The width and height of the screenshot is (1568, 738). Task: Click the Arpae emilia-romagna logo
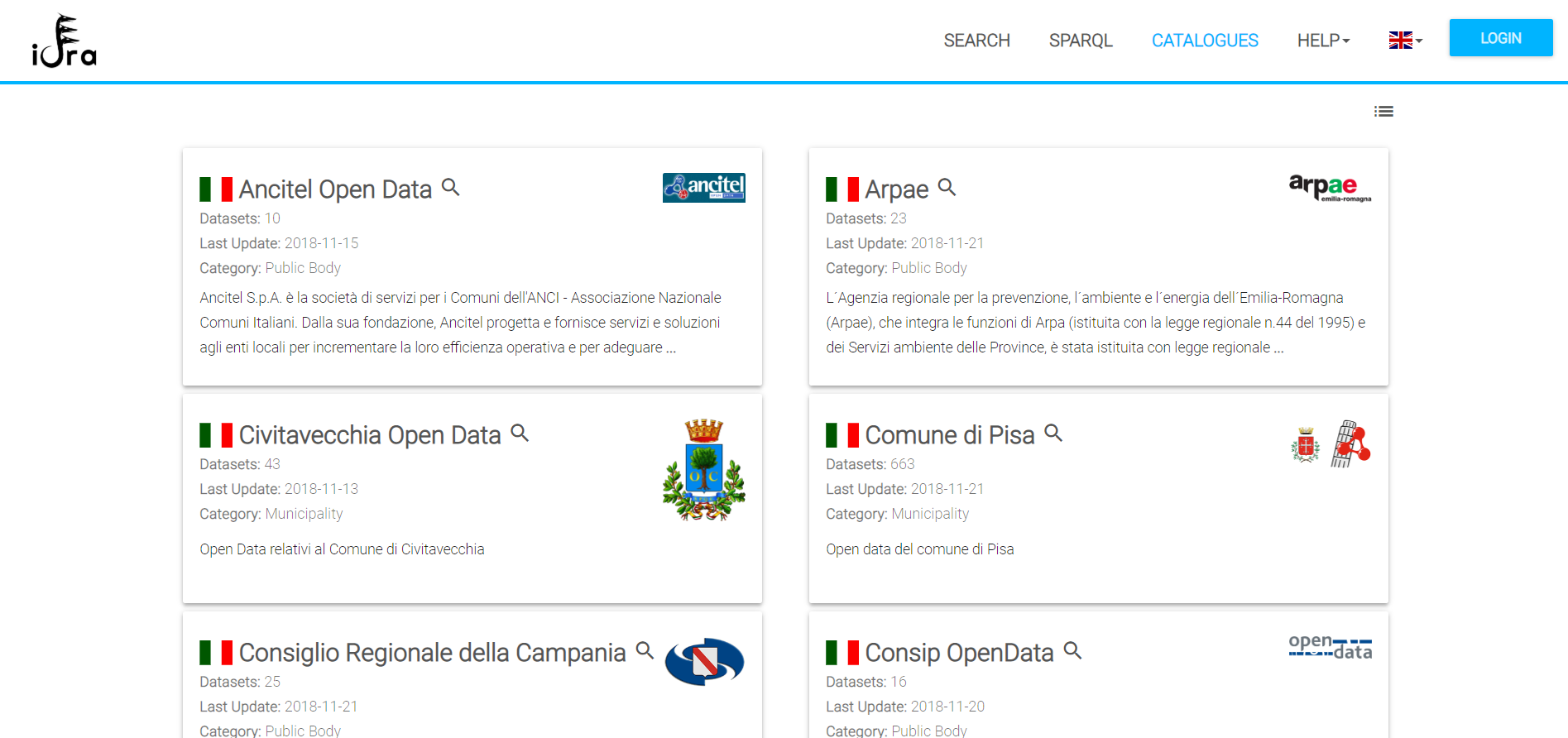click(1330, 188)
